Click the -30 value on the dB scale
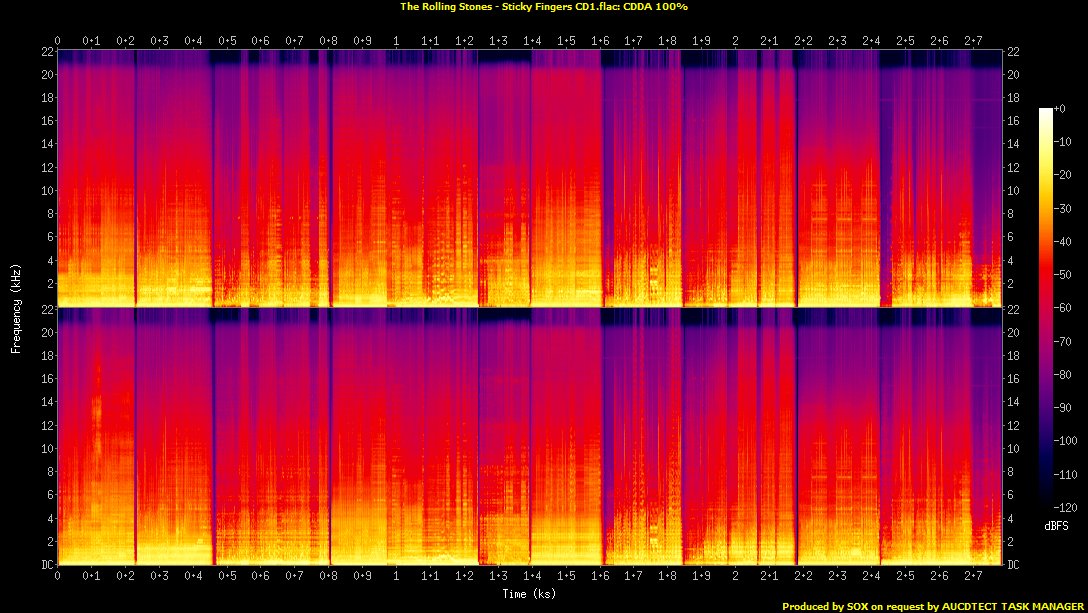The image size is (1088, 613). (1064, 208)
